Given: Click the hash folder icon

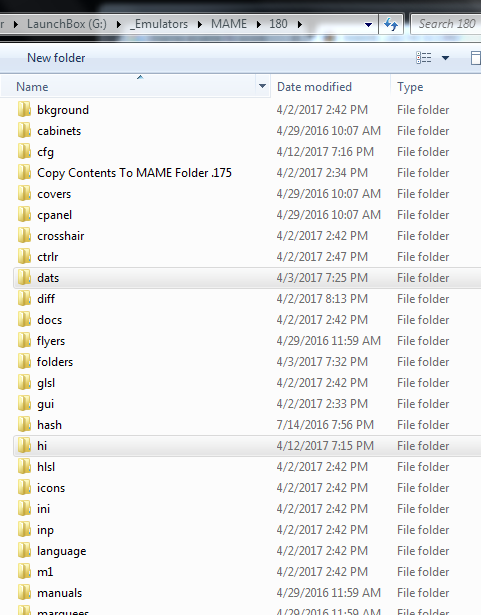Looking at the screenshot, I should pyautogui.click(x=24, y=424).
